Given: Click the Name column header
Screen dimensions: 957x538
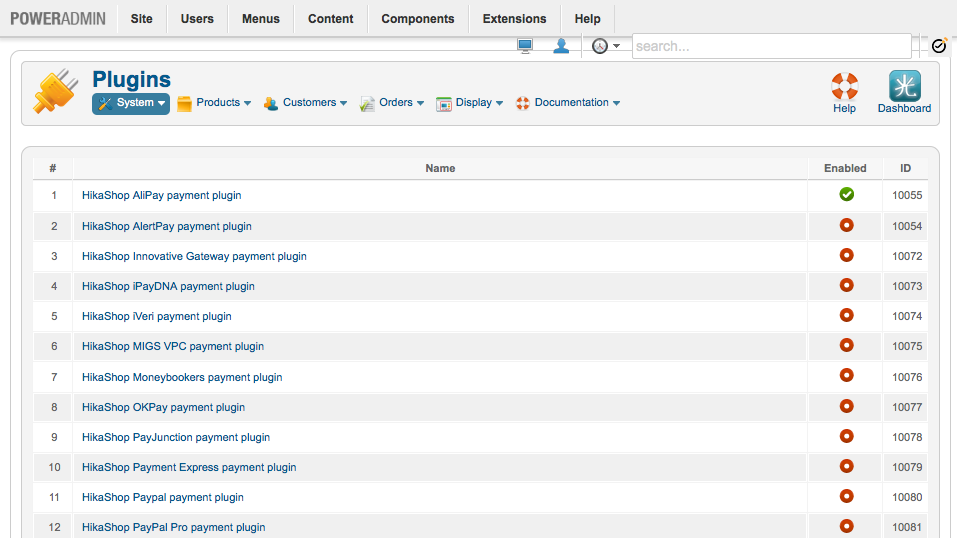Looking at the screenshot, I should [440, 168].
